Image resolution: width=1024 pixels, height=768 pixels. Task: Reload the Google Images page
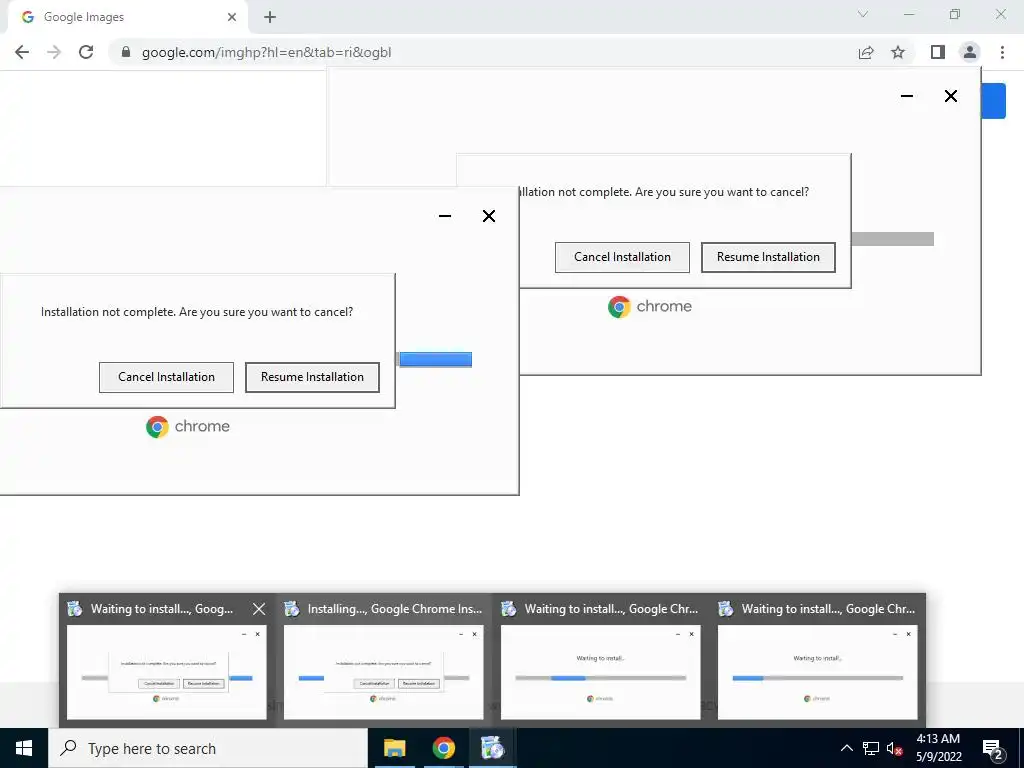pos(86,52)
